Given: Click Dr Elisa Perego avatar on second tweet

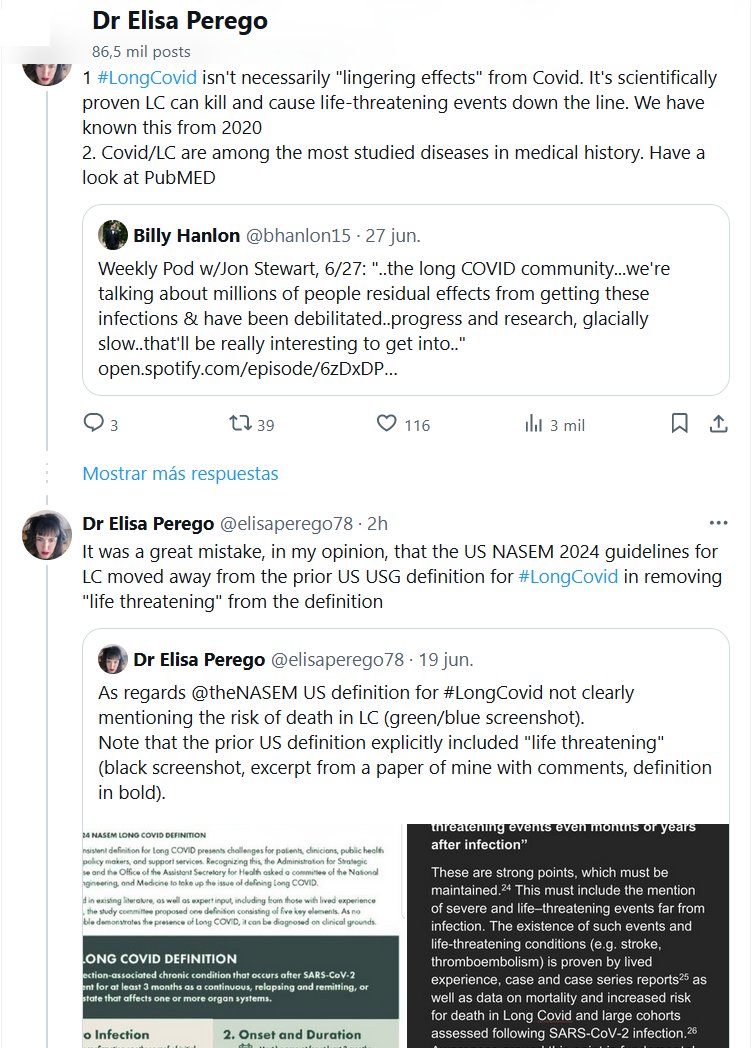Looking at the screenshot, I should tap(46, 535).
